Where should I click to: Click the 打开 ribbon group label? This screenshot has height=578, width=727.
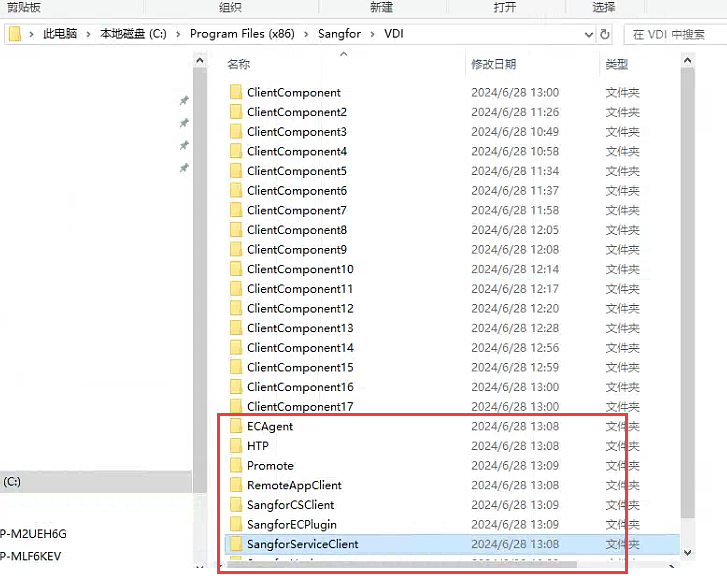click(504, 7)
